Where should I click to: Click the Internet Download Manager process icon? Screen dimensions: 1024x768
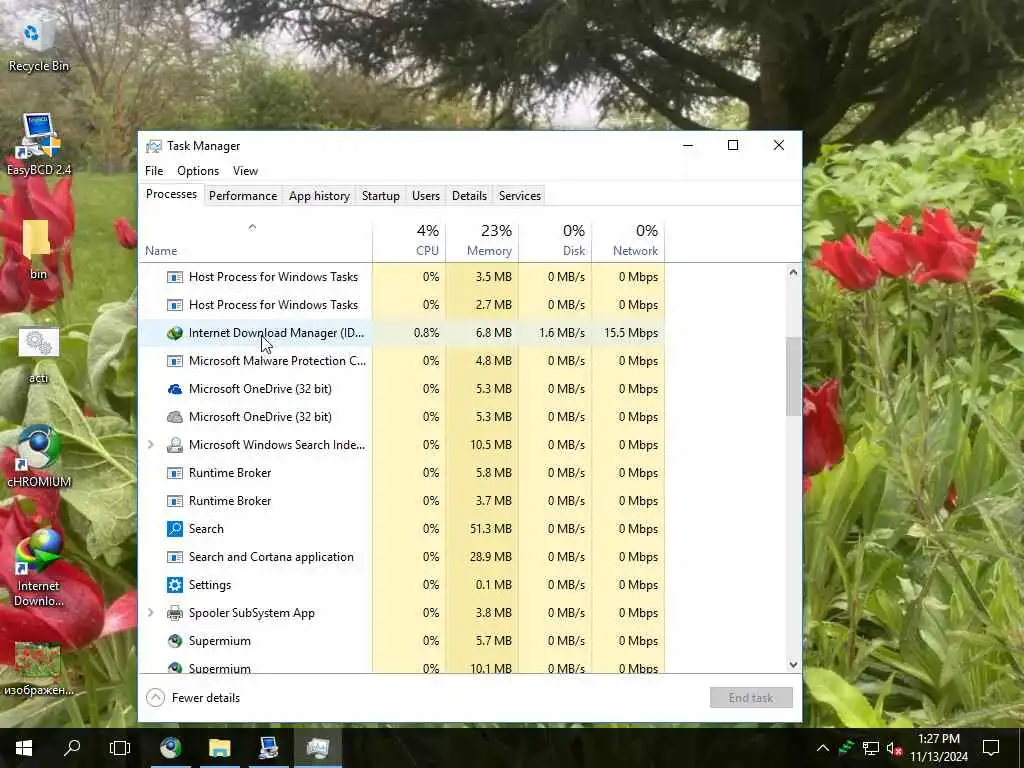point(174,333)
